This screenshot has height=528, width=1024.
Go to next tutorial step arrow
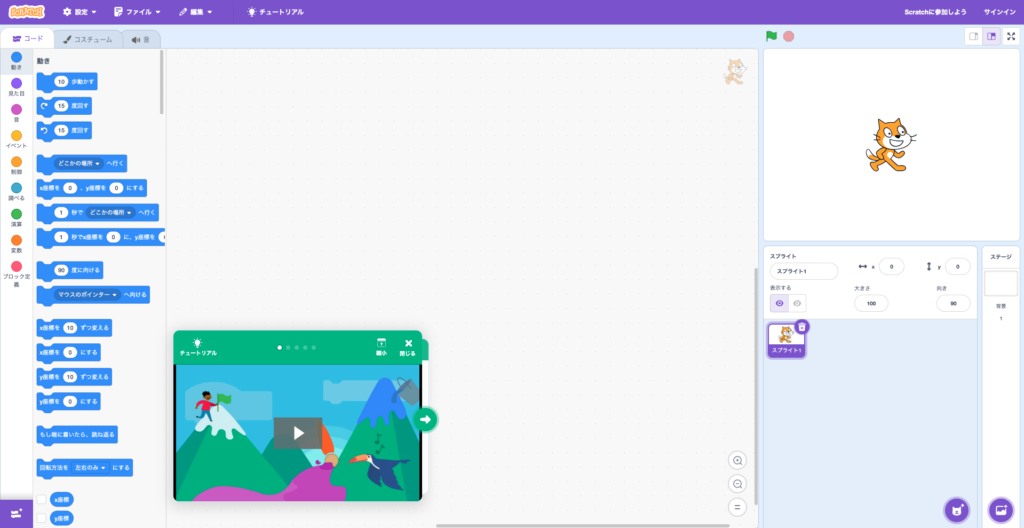point(426,420)
